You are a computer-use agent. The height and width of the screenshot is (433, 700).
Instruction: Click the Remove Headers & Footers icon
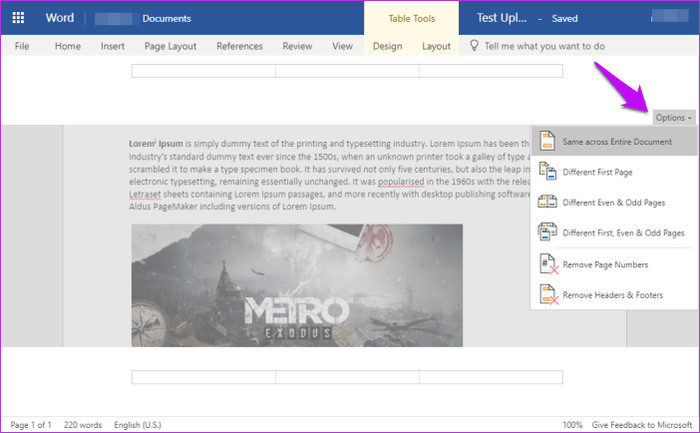tap(549, 295)
